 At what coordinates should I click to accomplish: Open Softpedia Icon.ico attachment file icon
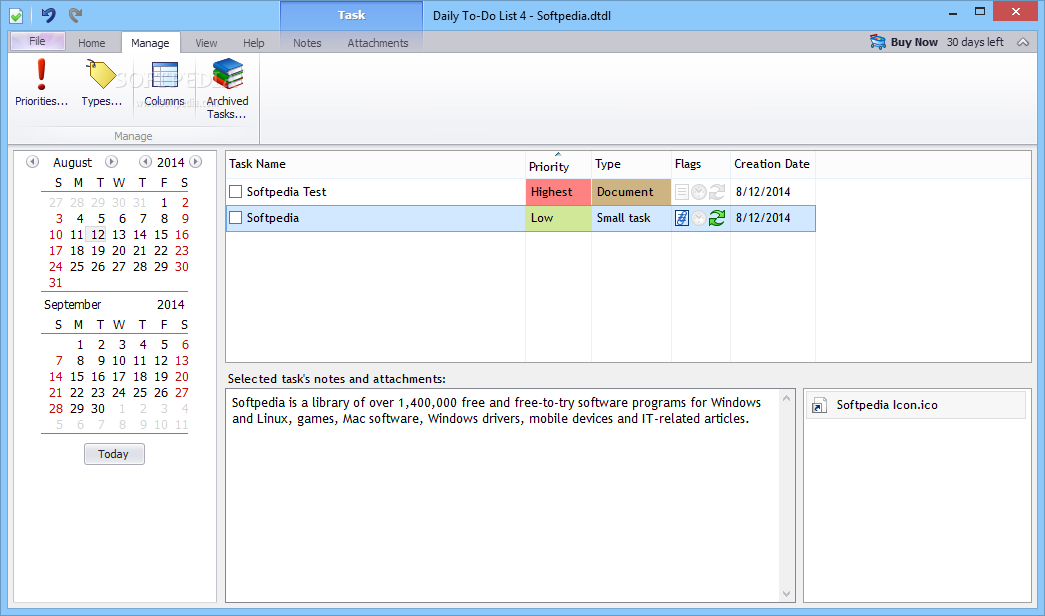click(819, 405)
